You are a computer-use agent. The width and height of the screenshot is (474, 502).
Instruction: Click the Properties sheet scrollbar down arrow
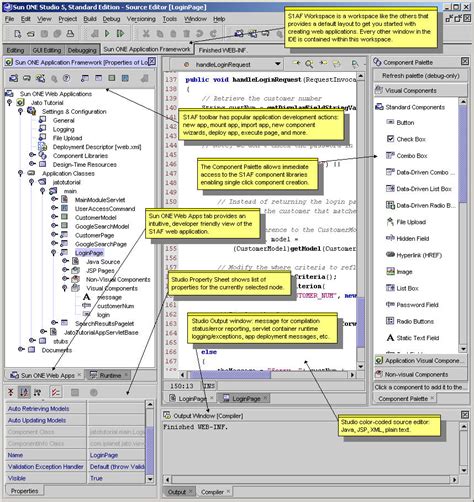pos(150,479)
